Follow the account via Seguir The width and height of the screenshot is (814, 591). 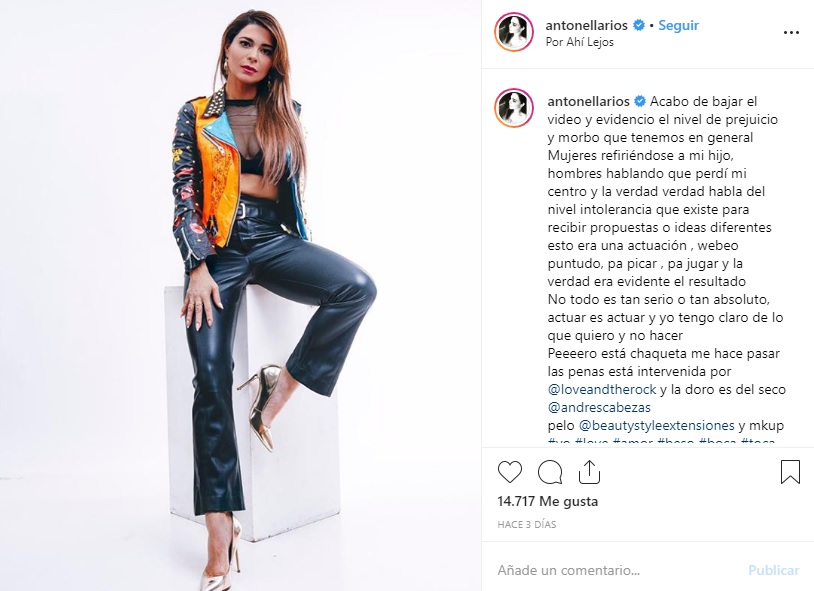678,25
